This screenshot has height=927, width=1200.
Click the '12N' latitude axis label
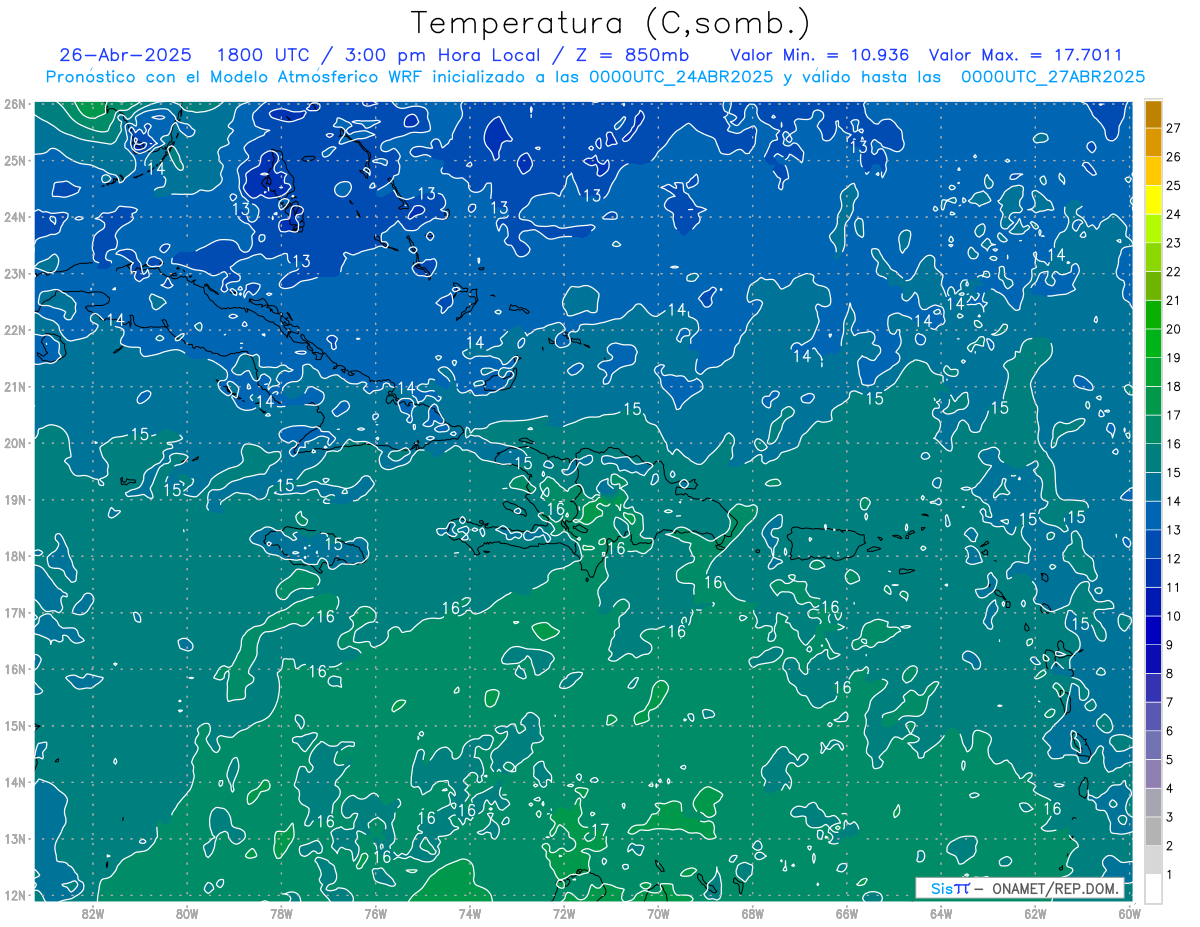point(15,895)
